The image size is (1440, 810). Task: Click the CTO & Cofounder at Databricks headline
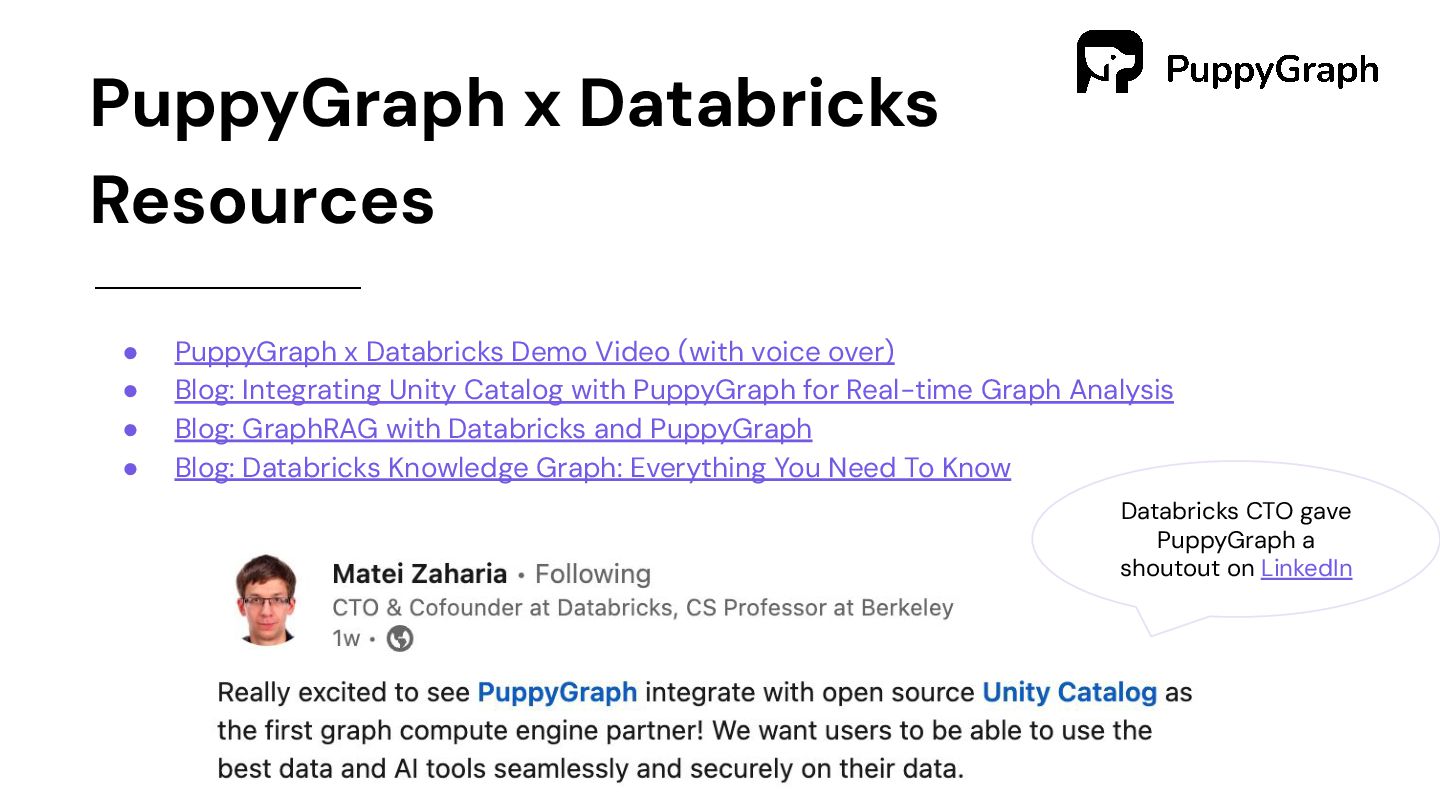(642, 607)
